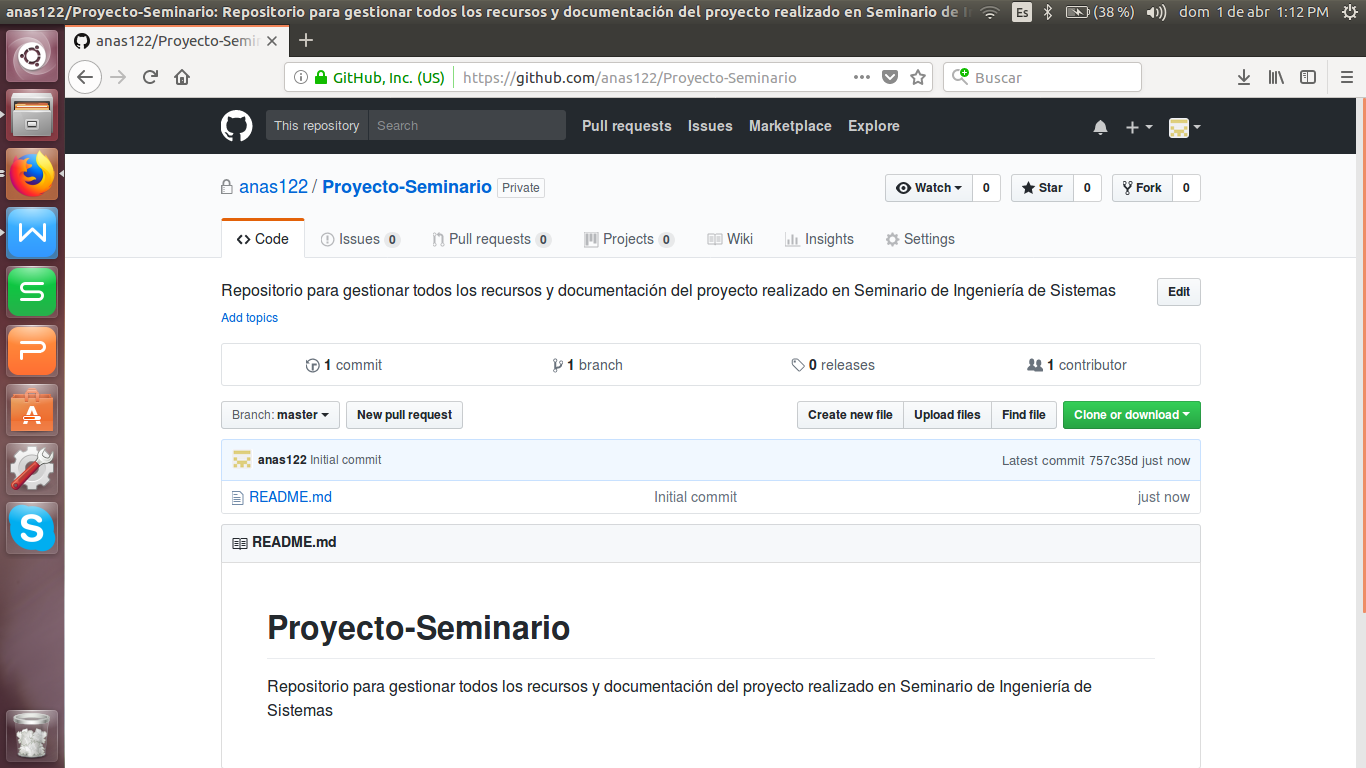Viewport: 1366px width, 768px height.
Task: Open the Insights tab
Action: 819,239
